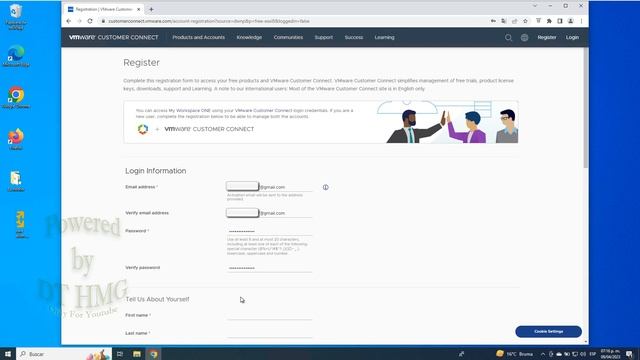Viewport: 640px width, 360px height.
Task: Bookmark this page with the star
Action: coord(525,21)
